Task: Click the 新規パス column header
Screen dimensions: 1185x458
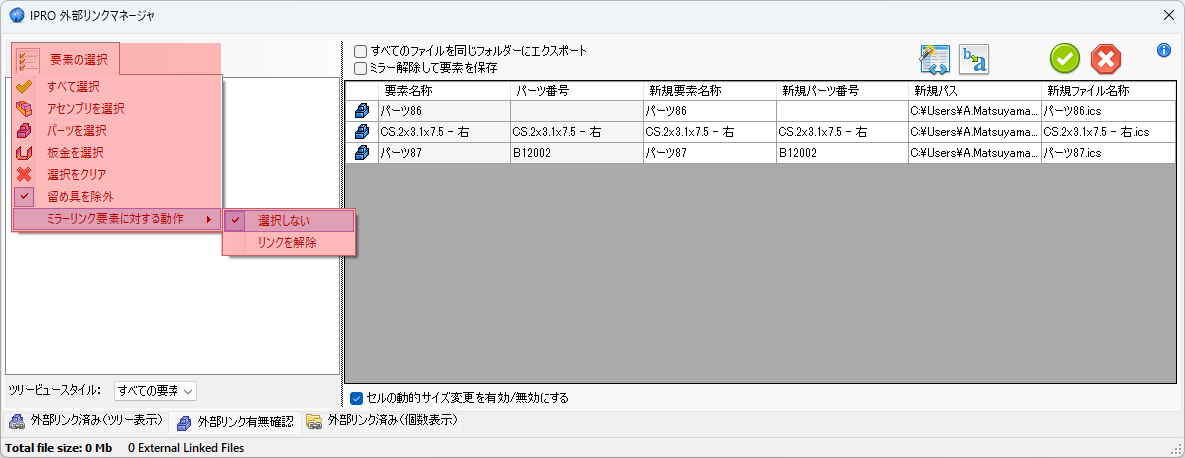Action: (x=974, y=91)
